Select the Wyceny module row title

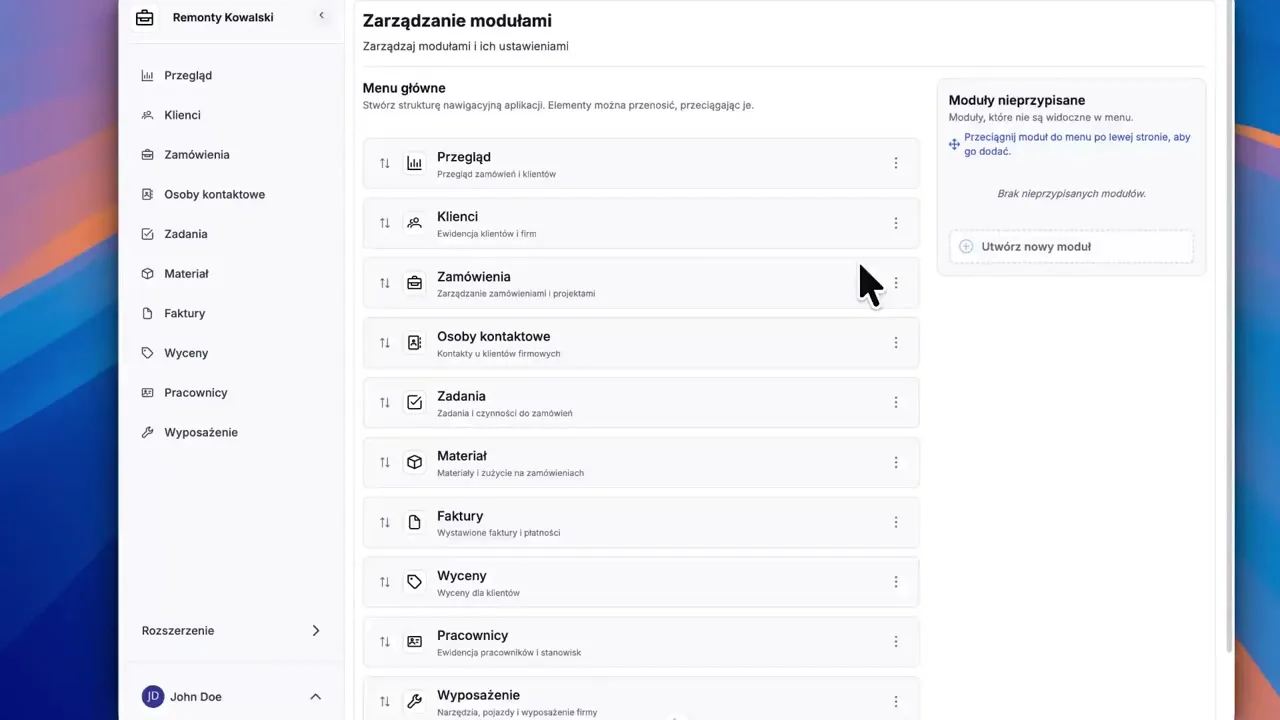461,576
